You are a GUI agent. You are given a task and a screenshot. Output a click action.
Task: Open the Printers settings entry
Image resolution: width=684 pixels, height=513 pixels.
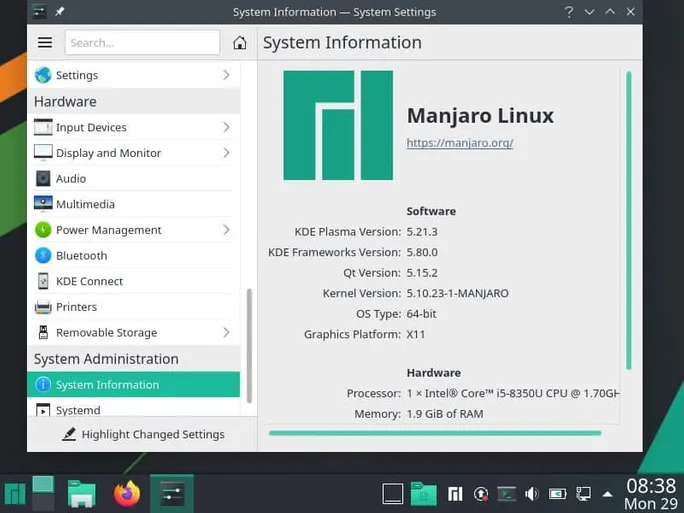point(76,307)
